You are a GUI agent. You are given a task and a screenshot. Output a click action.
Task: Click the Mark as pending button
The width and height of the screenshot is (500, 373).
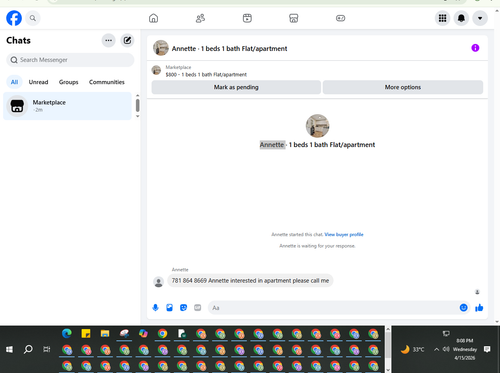pos(236,87)
